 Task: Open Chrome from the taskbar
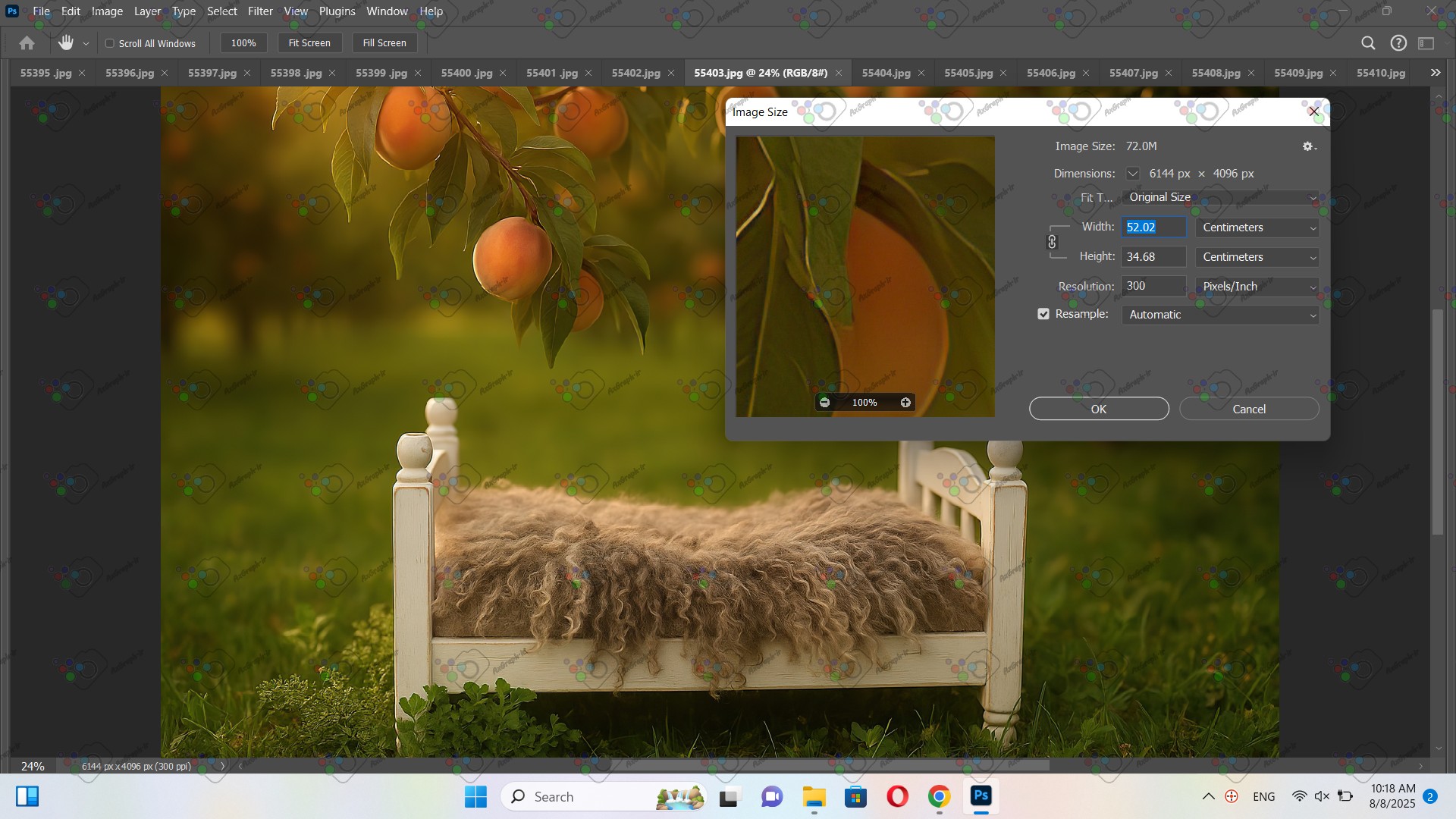(939, 796)
